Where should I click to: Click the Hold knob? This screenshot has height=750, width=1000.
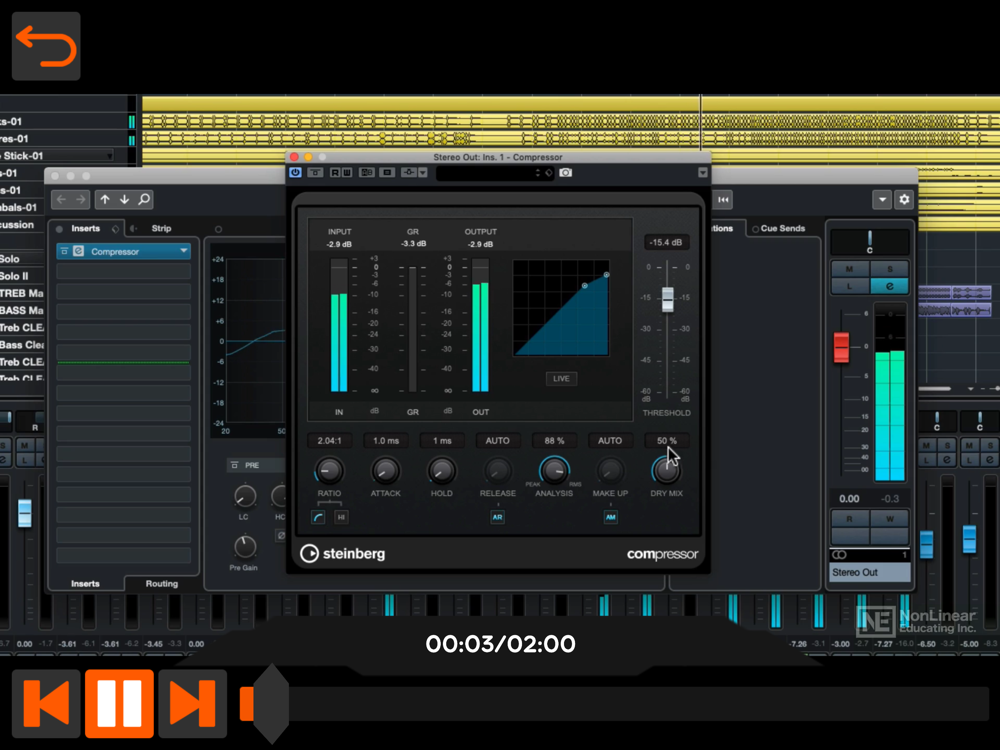[441, 471]
